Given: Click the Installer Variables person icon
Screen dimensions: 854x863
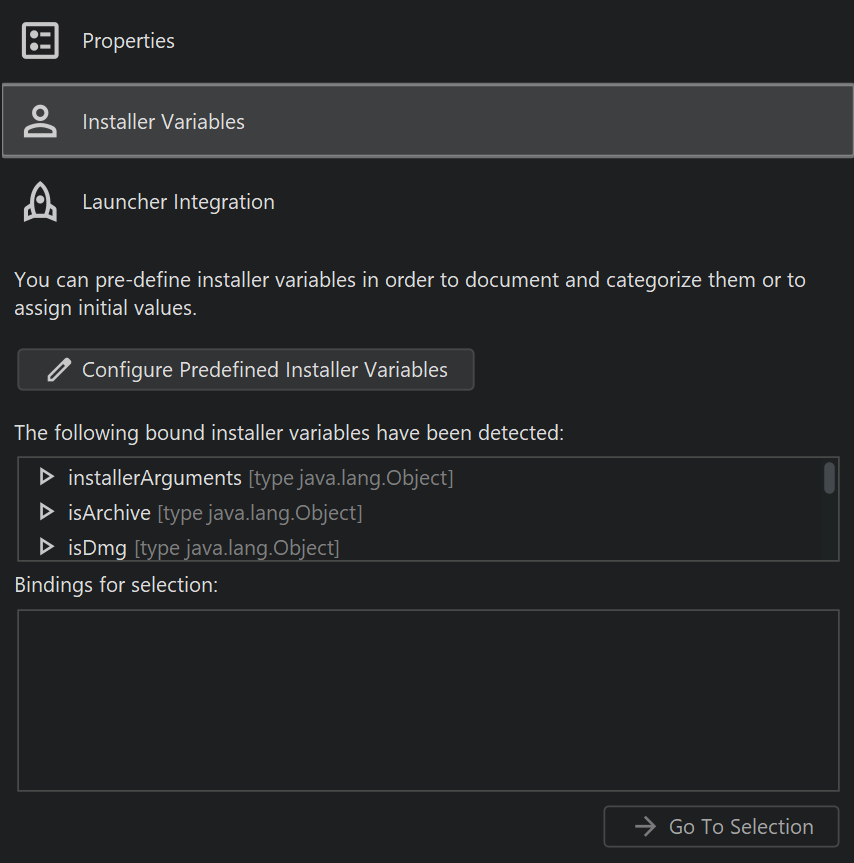Looking at the screenshot, I should 40,122.
